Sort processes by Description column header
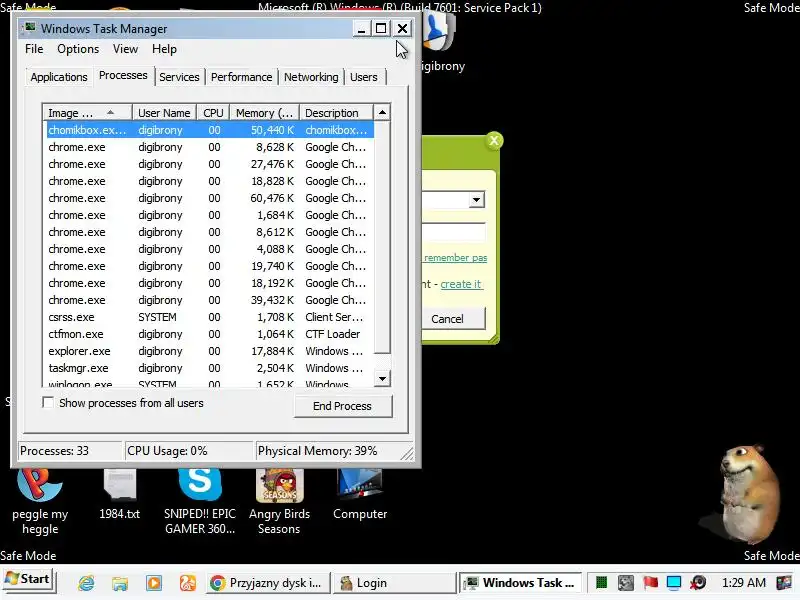This screenshot has width=800, height=600. [336, 113]
